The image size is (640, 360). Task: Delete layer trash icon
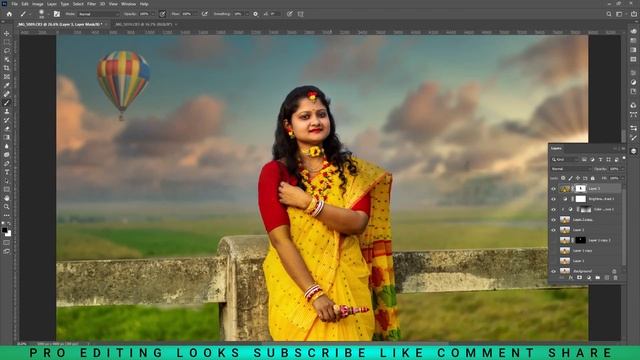point(616,278)
